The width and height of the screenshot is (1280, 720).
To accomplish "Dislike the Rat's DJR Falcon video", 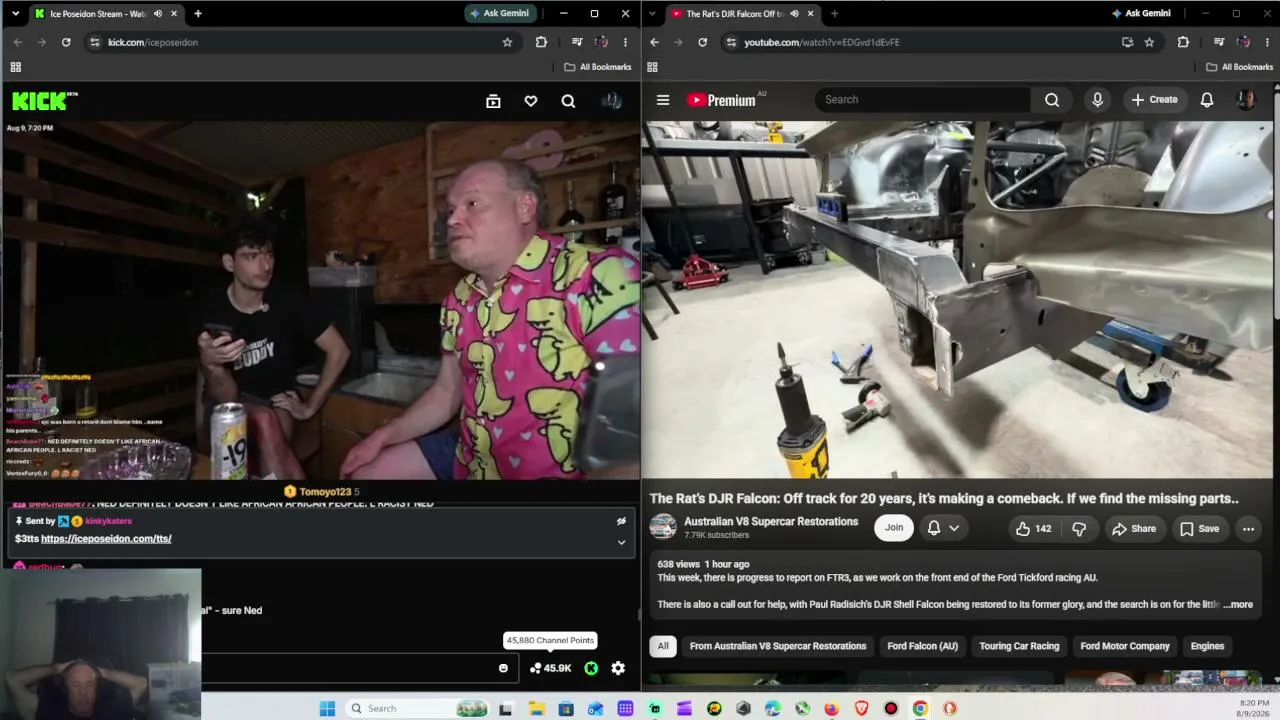I will point(1079,528).
